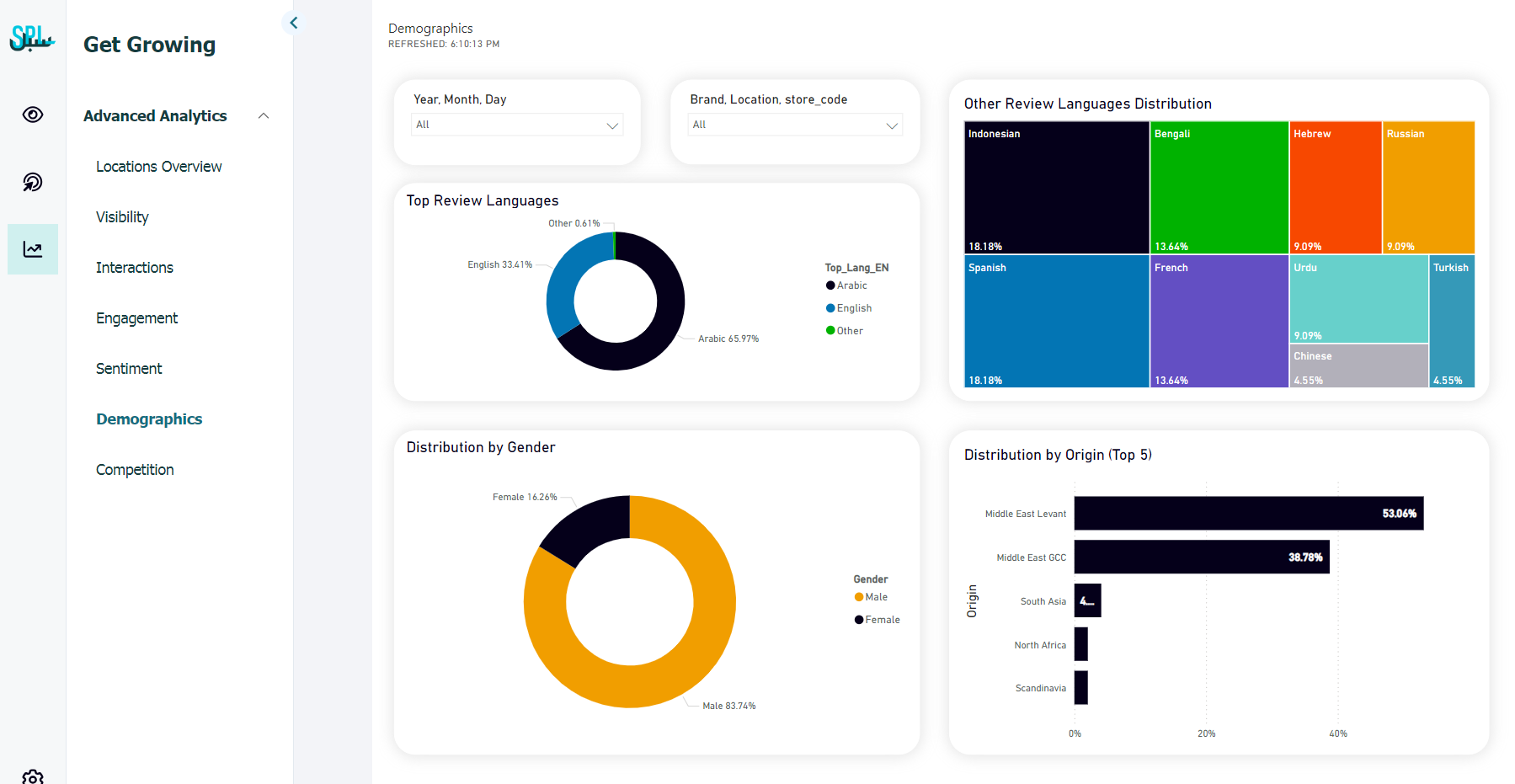The width and height of the screenshot is (1515, 784).
Task: Click the SPL logo icon
Action: 32,38
